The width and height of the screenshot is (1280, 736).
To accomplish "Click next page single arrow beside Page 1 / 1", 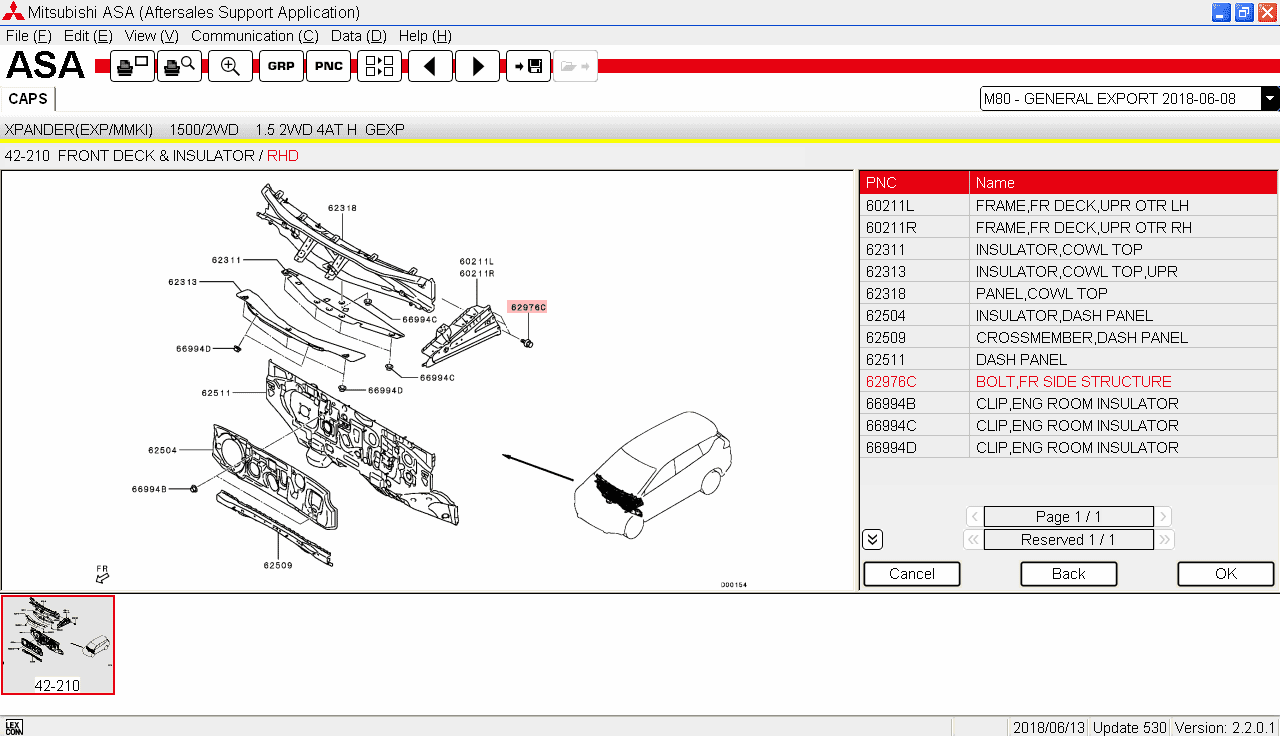I will [1163, 517].
